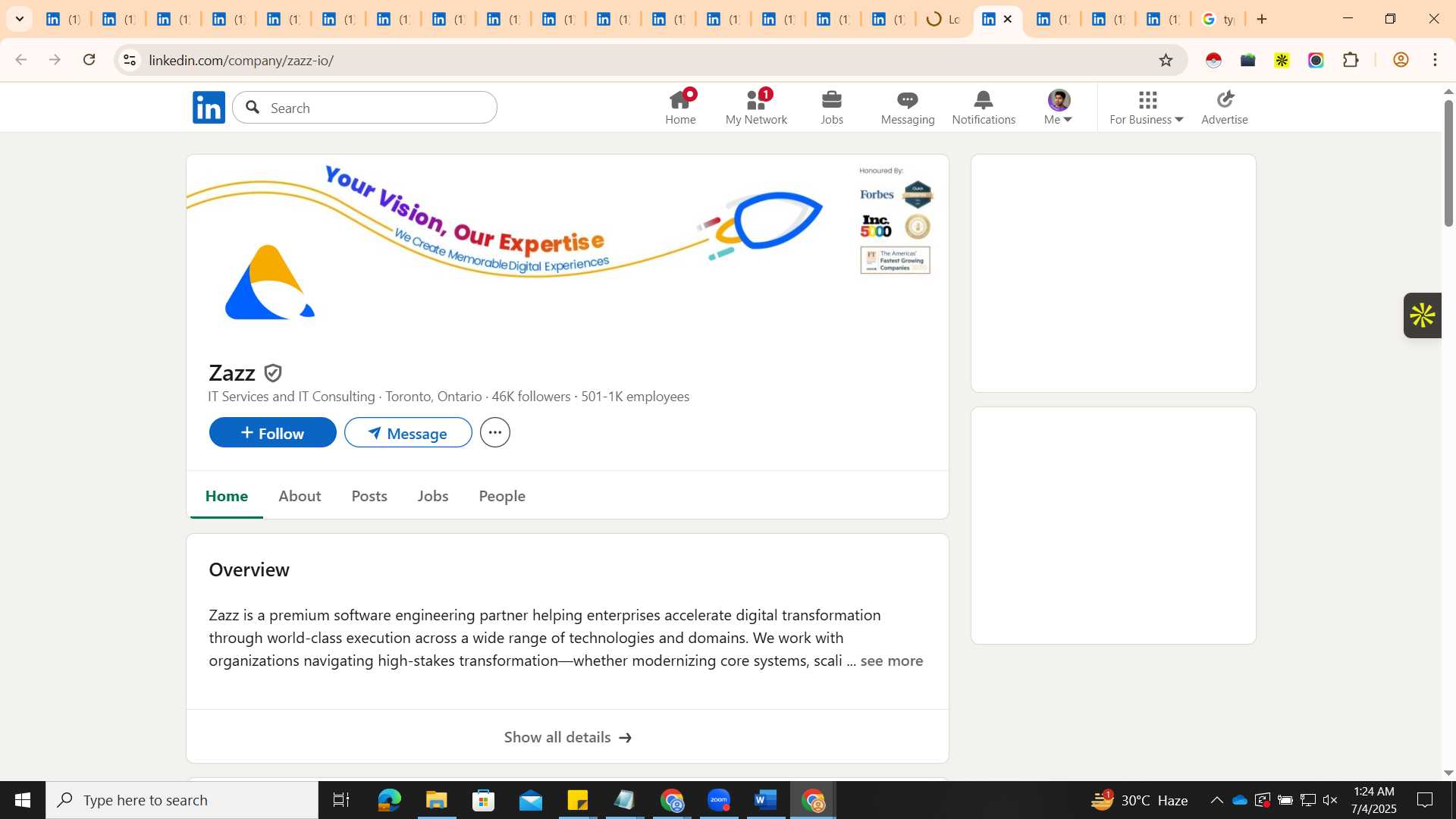Click the page vertical scrollbar thumb
The width and height of the screenshot is (1456, 819).
coord(1448,163)
